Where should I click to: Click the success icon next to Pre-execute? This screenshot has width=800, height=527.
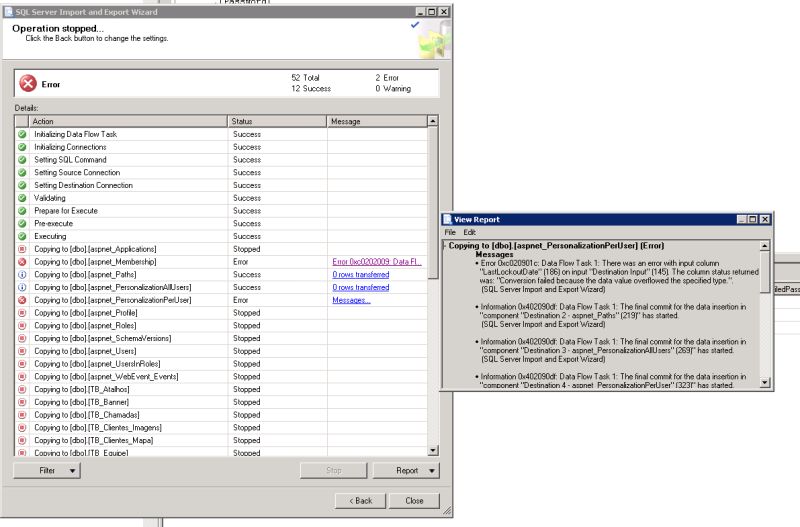pyautogui.click(x=22, y=223)
